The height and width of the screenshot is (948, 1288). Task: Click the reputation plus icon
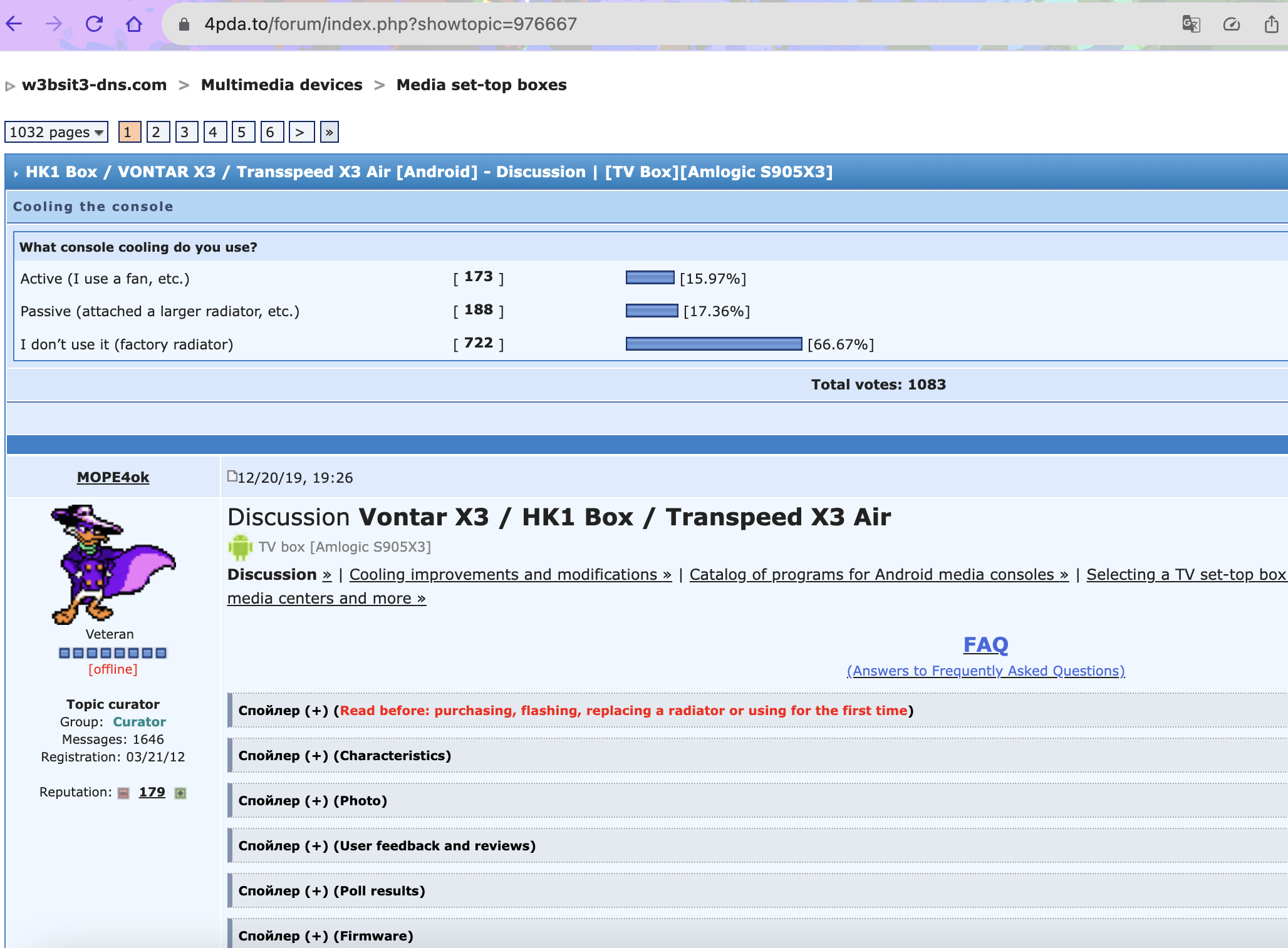pyautogui.click(x=180, y=793)
